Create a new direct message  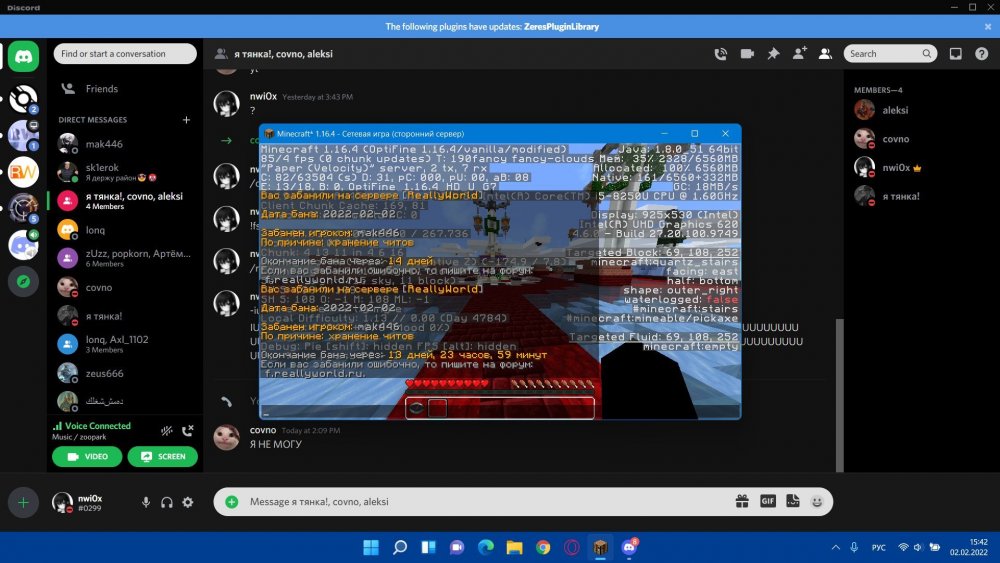coord(186,120)
